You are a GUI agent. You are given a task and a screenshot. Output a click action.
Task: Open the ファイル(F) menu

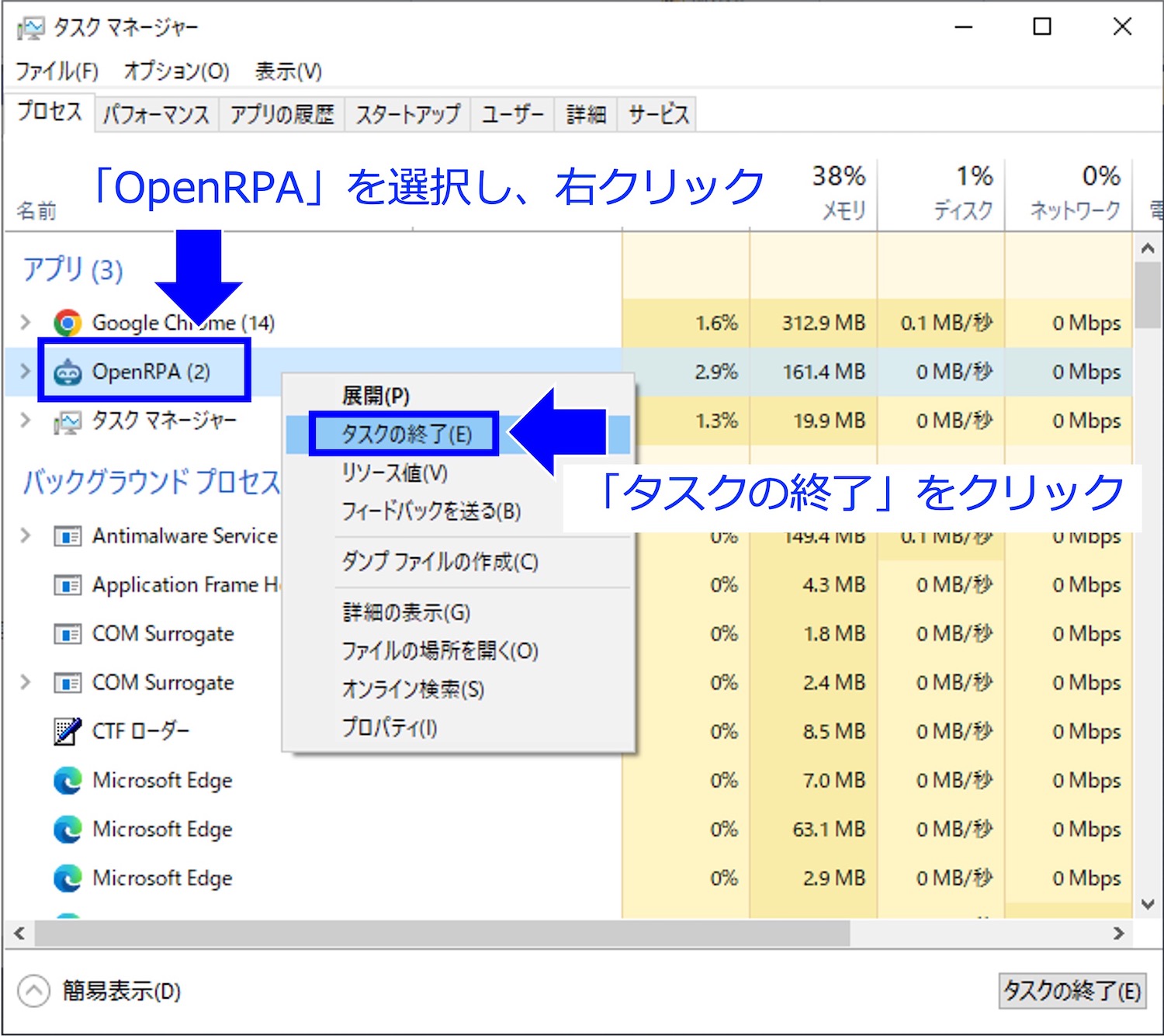[x=57, y=71]
